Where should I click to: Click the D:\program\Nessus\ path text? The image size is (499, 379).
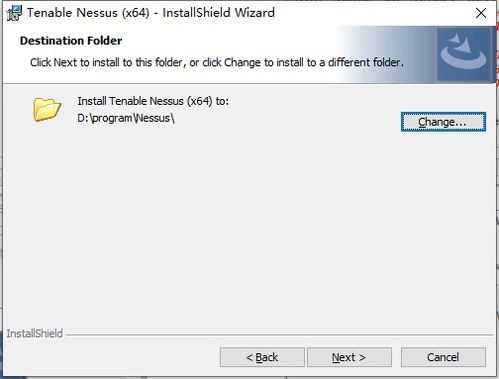(x=126, y=118)
